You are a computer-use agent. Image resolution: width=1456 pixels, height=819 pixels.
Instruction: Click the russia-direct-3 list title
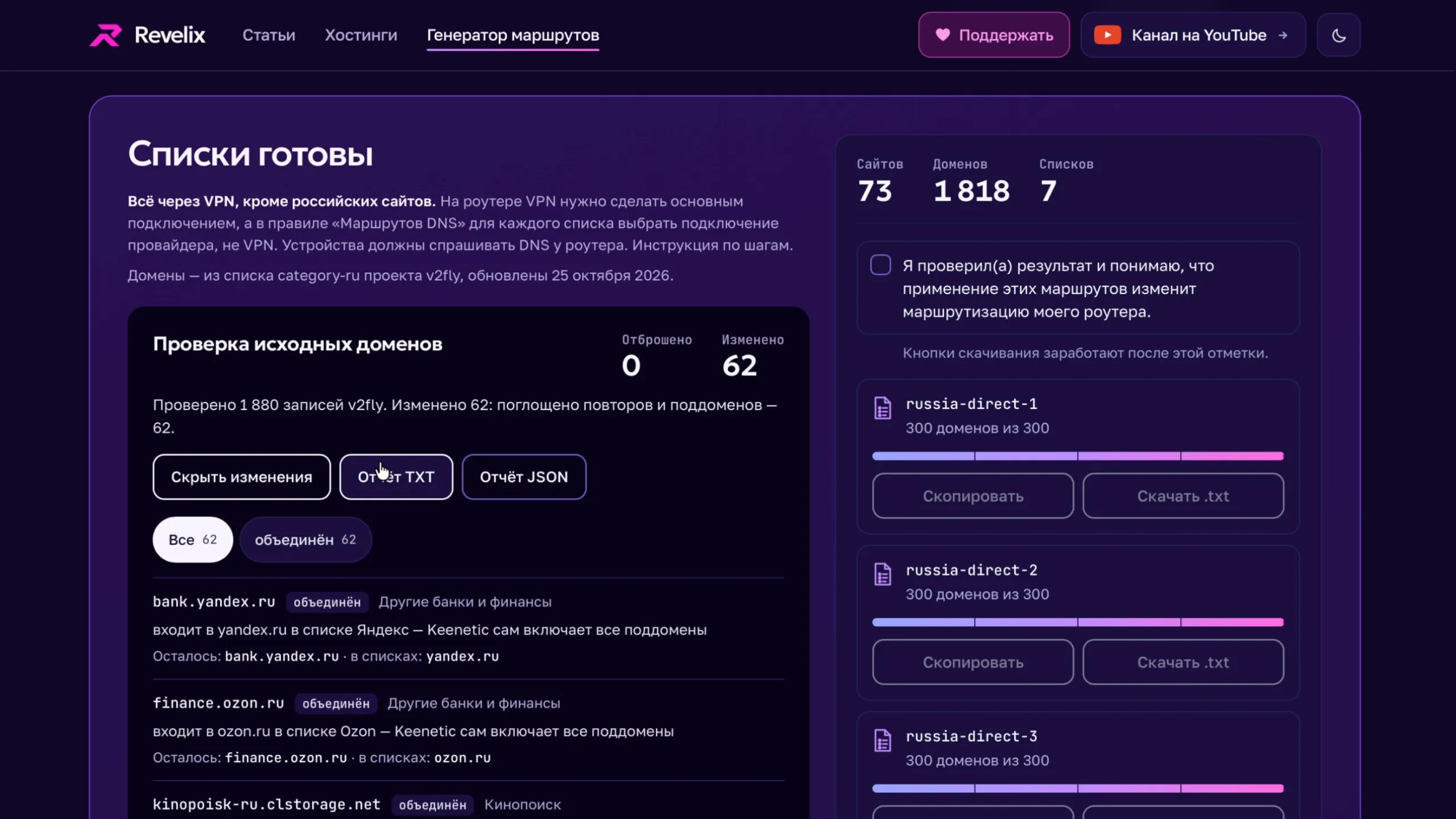point(971,737)
